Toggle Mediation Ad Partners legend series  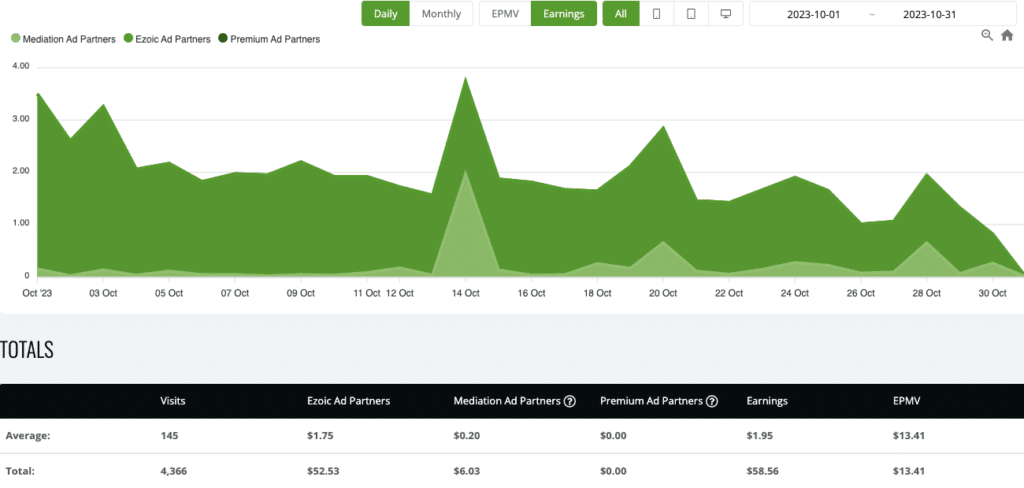(x=61, y=39)
